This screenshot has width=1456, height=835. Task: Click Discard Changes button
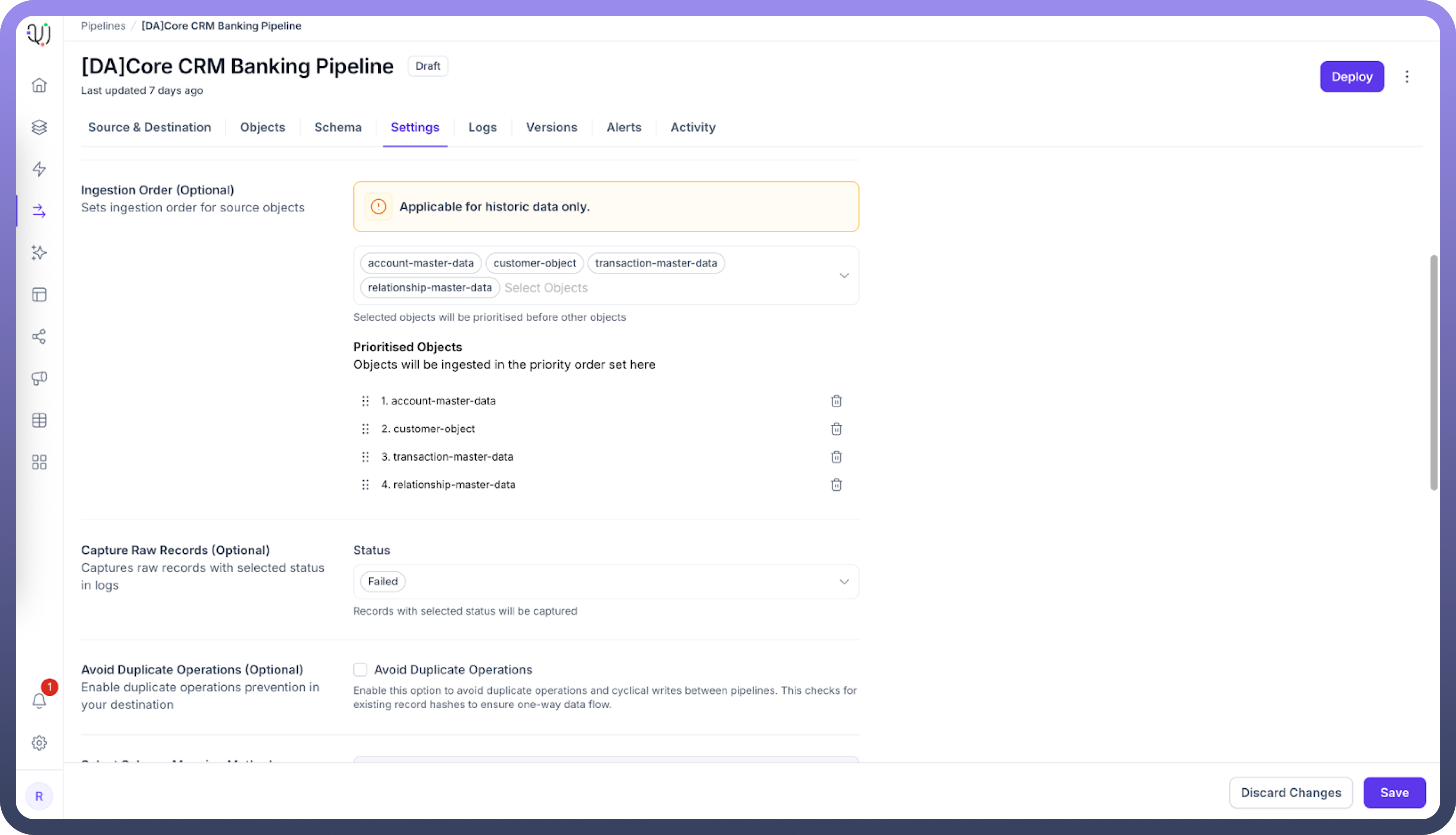pyautogui.click(x=1290, y=793)
